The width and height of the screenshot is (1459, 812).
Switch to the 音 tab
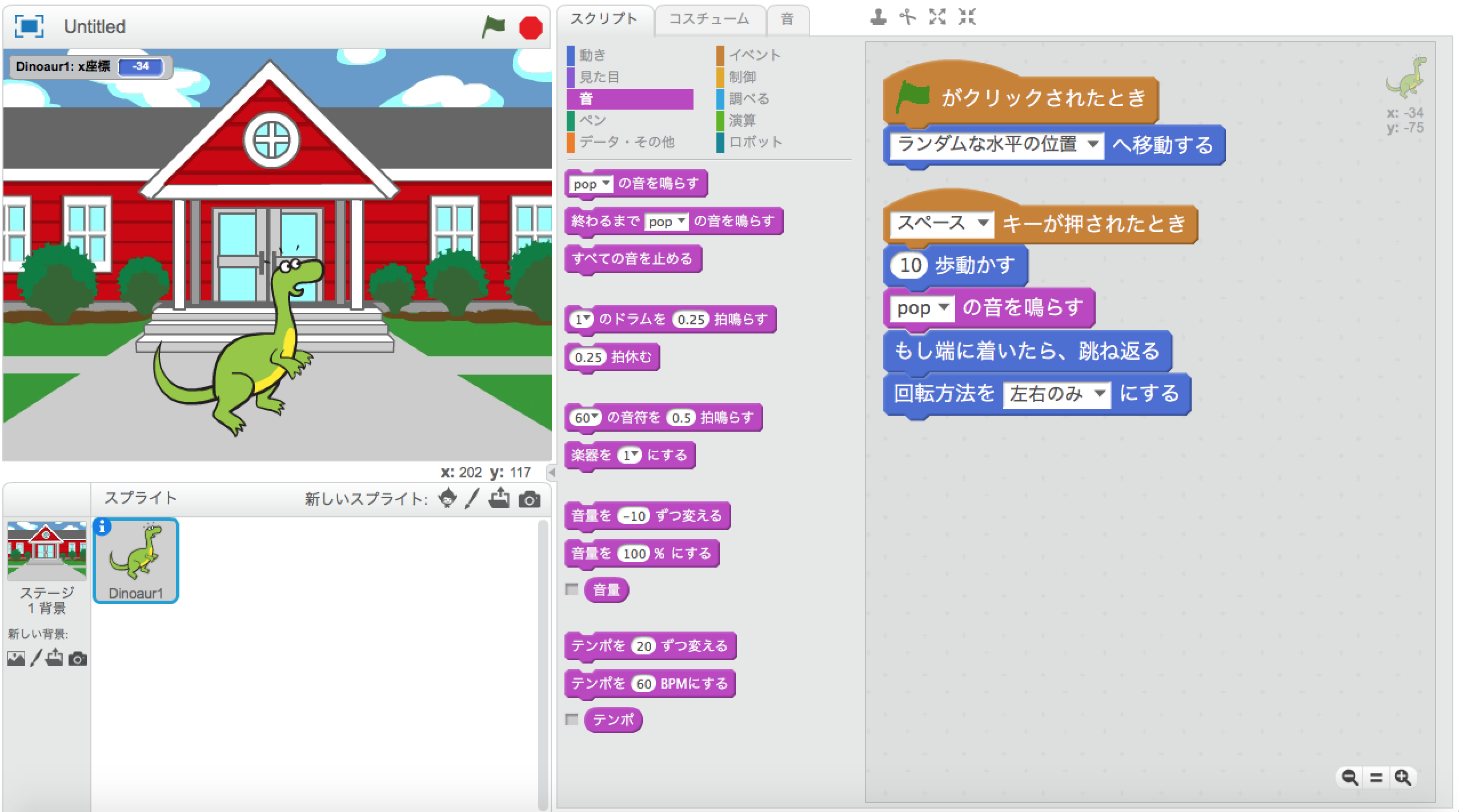787,19
